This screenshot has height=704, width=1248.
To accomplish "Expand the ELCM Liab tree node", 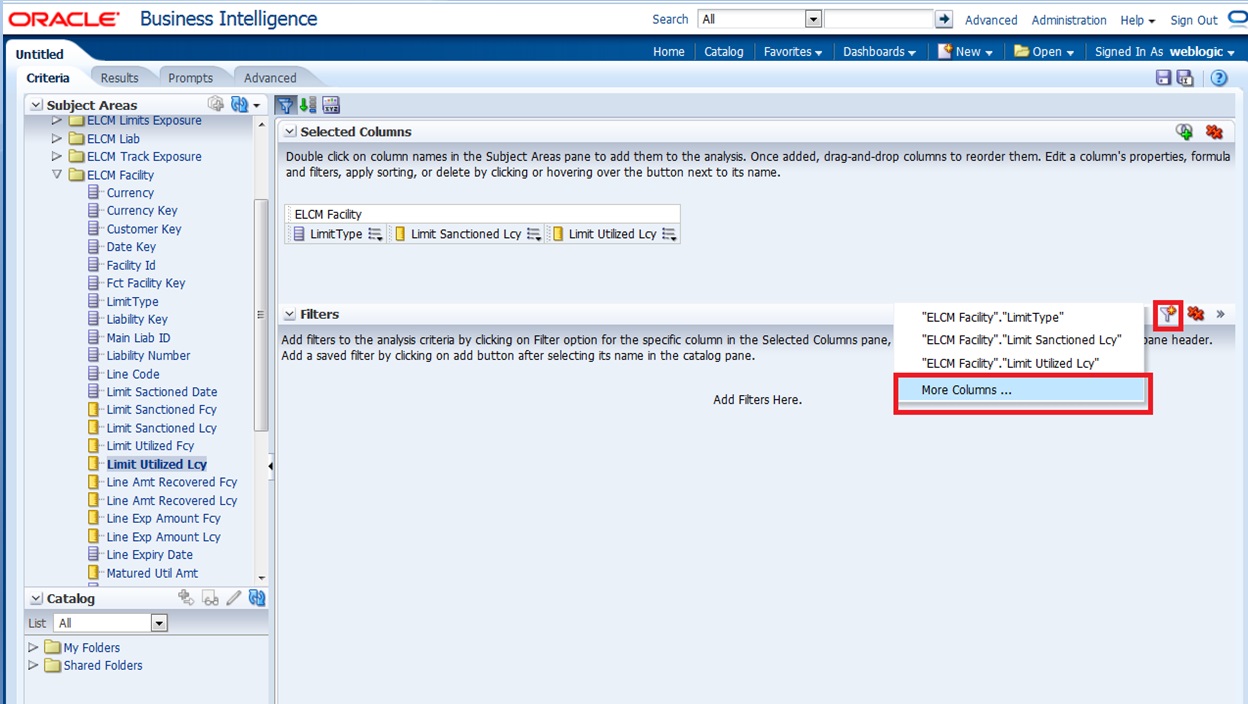I will coord(57,139).
